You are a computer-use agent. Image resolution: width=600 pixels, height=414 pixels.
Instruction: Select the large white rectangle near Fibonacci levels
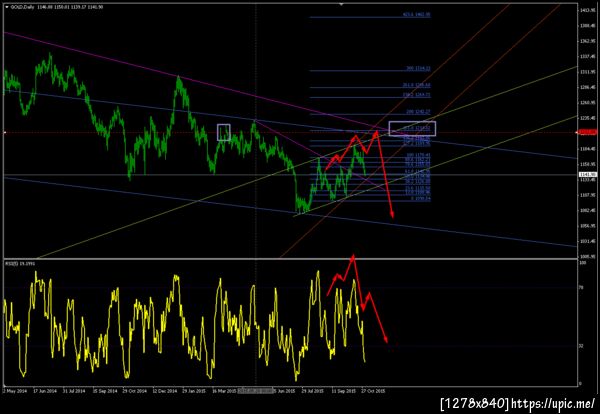click(412, 128)
